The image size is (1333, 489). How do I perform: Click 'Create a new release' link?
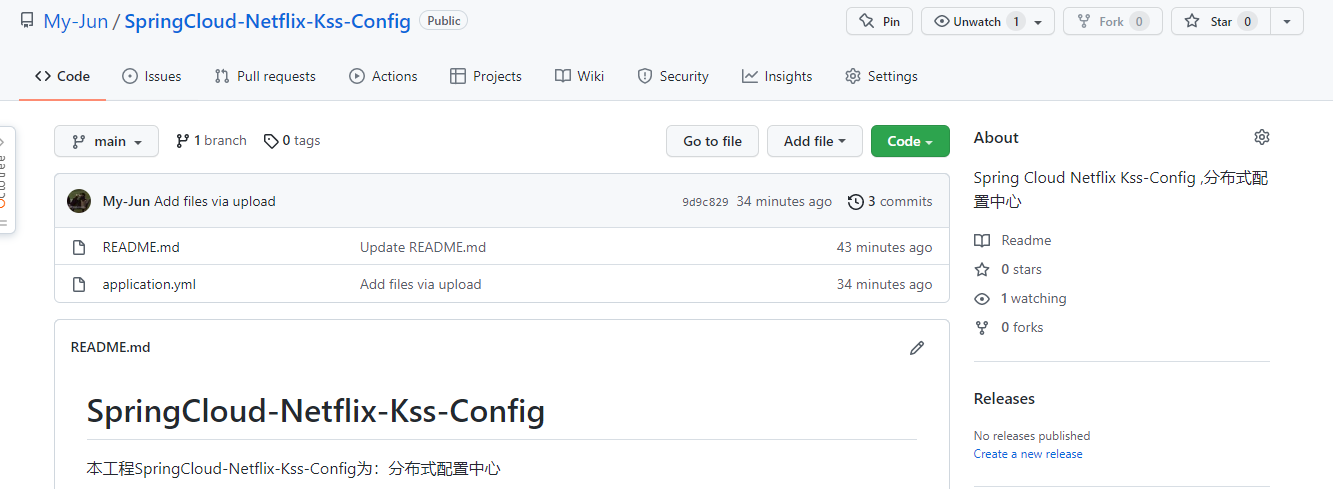[x=1028, y=454]
